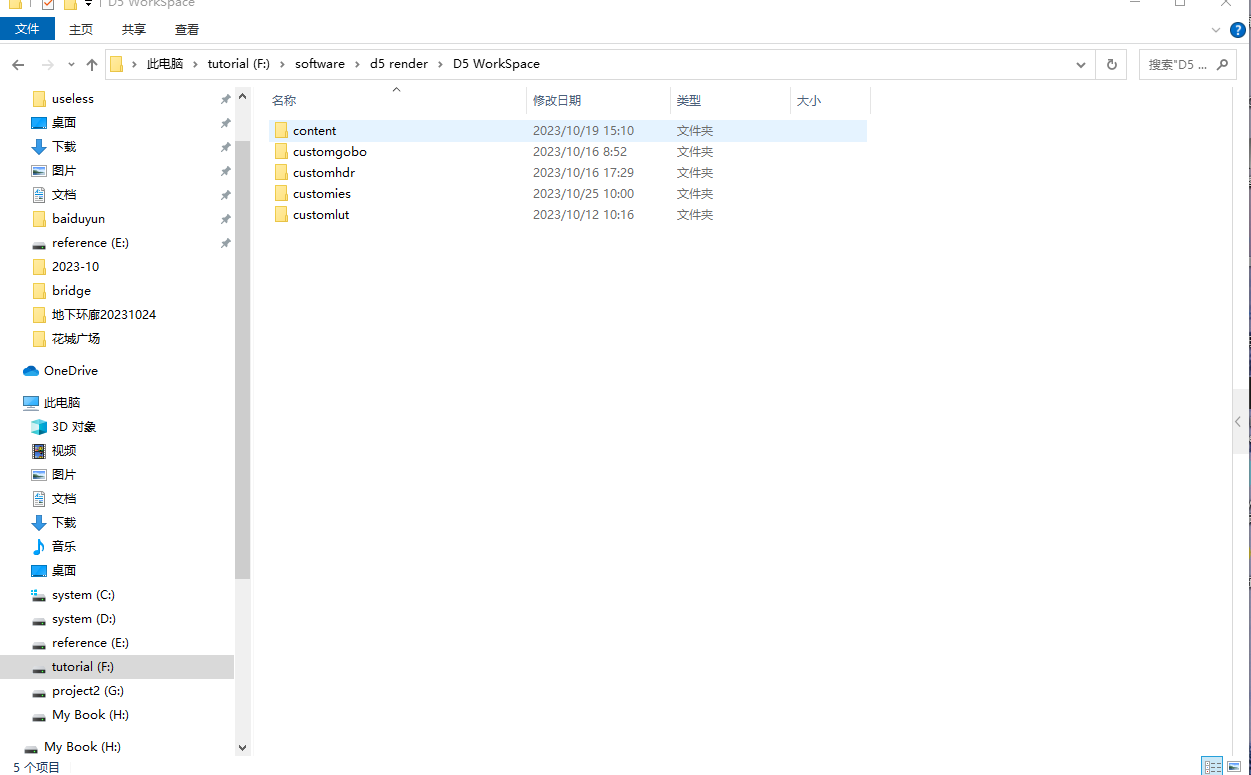Open Quick Access Toolbar customize dropdown

(88, 3)
